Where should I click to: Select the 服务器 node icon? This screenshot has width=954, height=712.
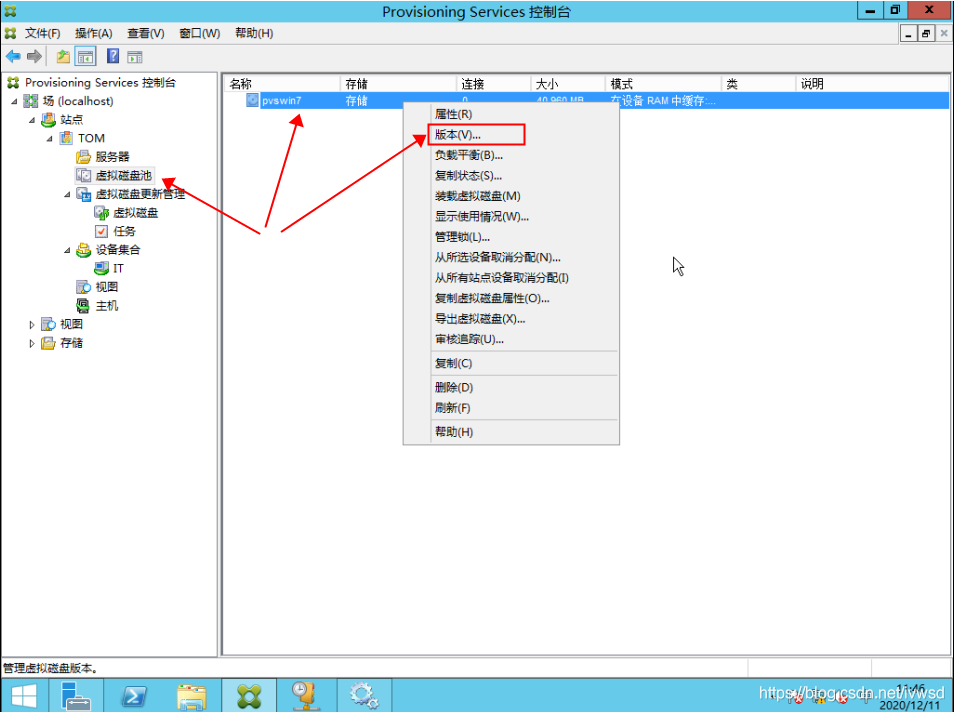pyautogui.click(x=84, y=157)
